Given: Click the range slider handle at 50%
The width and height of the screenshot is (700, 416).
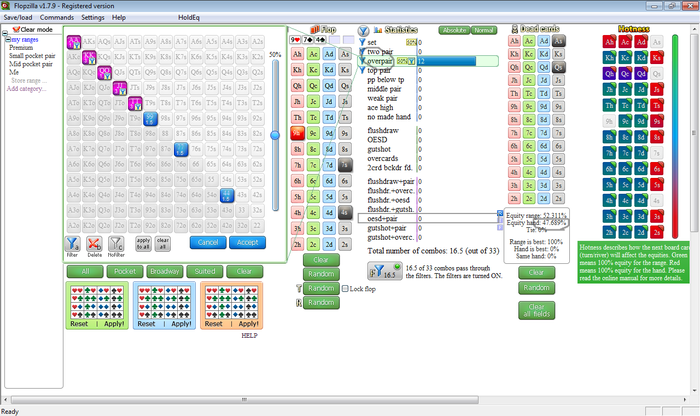Looking at the screenshot, I should (x=275, y=134).
